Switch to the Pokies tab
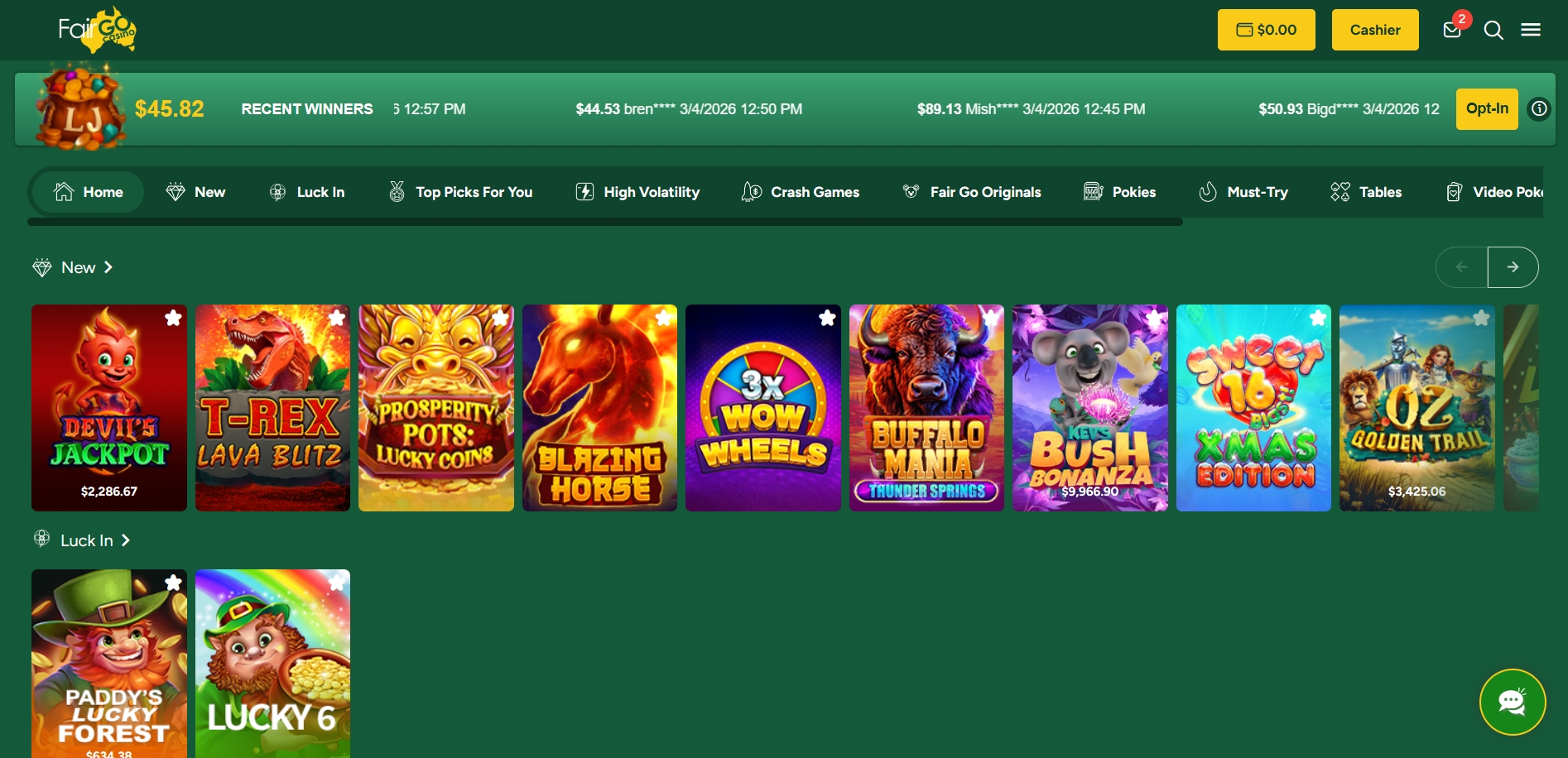Image resolution: width=1568 pixels, height=758 pixels. [1119, 191]
